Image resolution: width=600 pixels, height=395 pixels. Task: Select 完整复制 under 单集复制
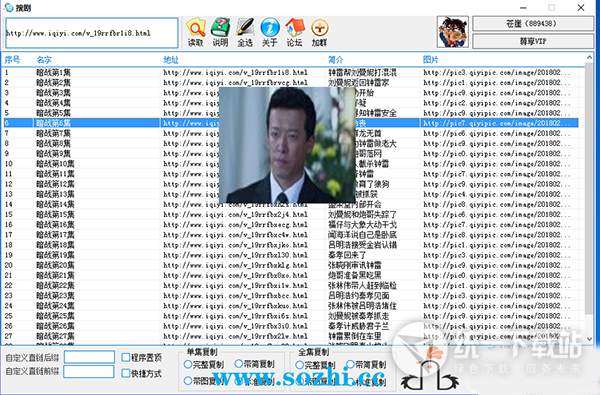pos(188,364)
